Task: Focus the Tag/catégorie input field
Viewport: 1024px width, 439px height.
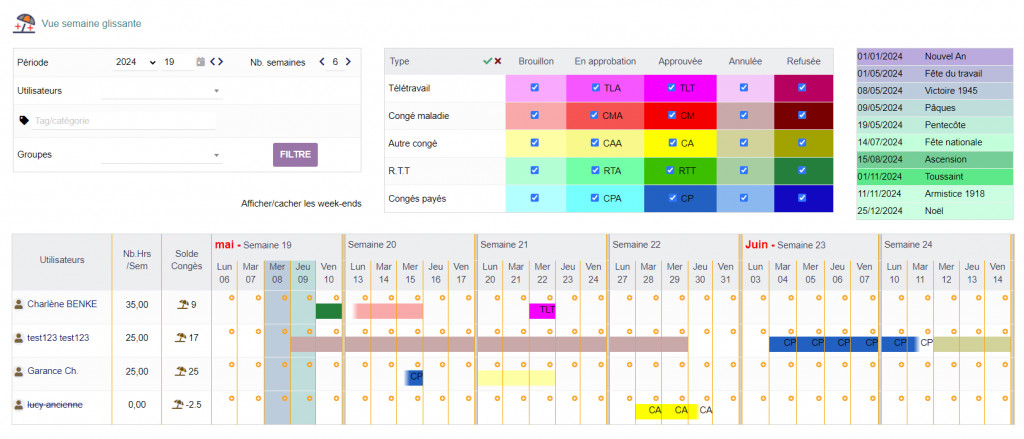Action: [x=125, y=121]
